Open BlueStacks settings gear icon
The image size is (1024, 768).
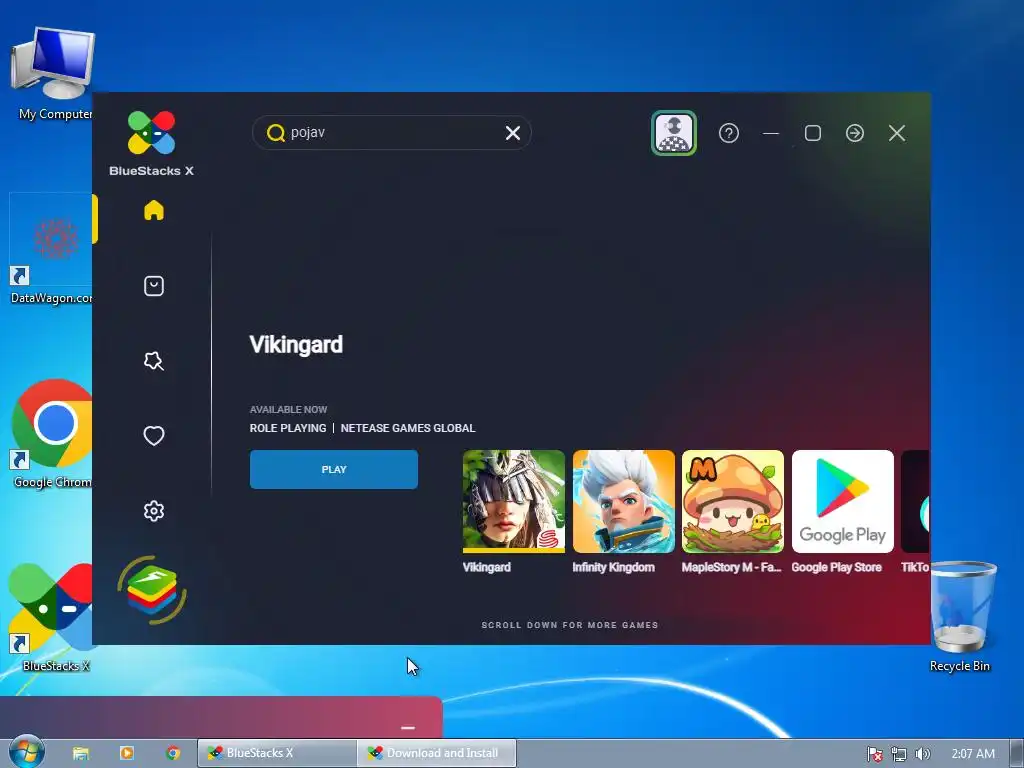point(153,511)
